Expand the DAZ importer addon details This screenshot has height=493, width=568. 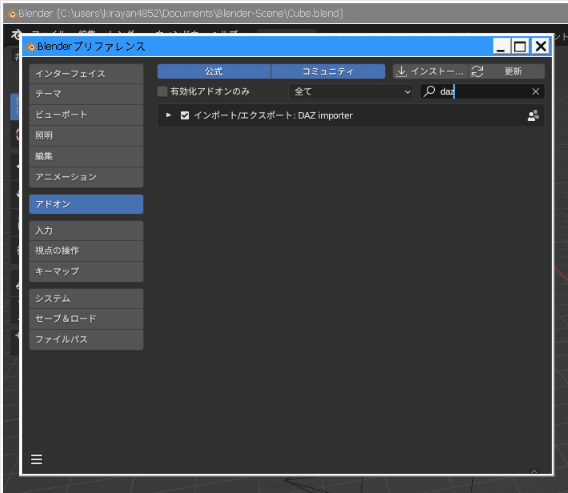tap(168, 115)
